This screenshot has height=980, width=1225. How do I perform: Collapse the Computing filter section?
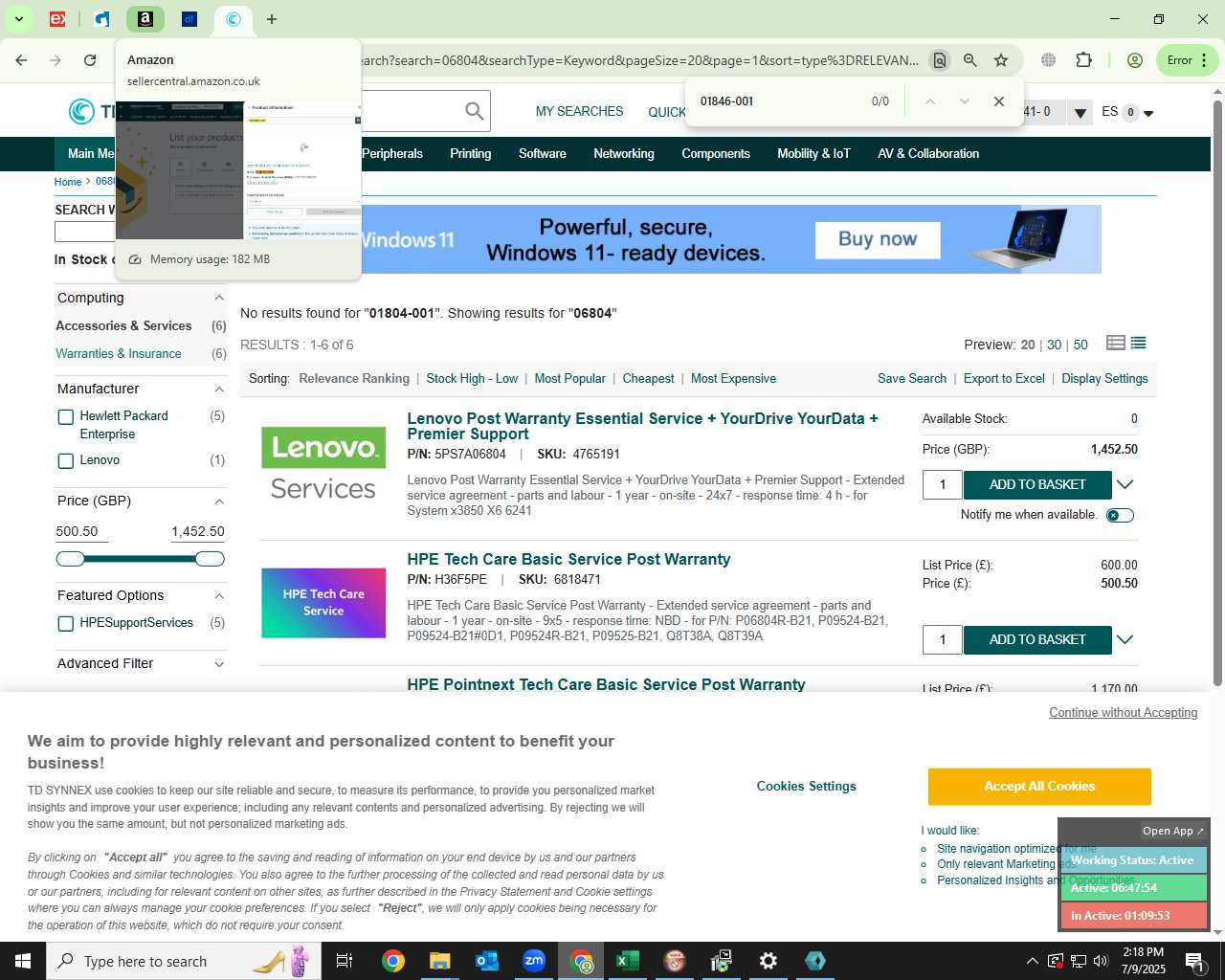[219, 299]
